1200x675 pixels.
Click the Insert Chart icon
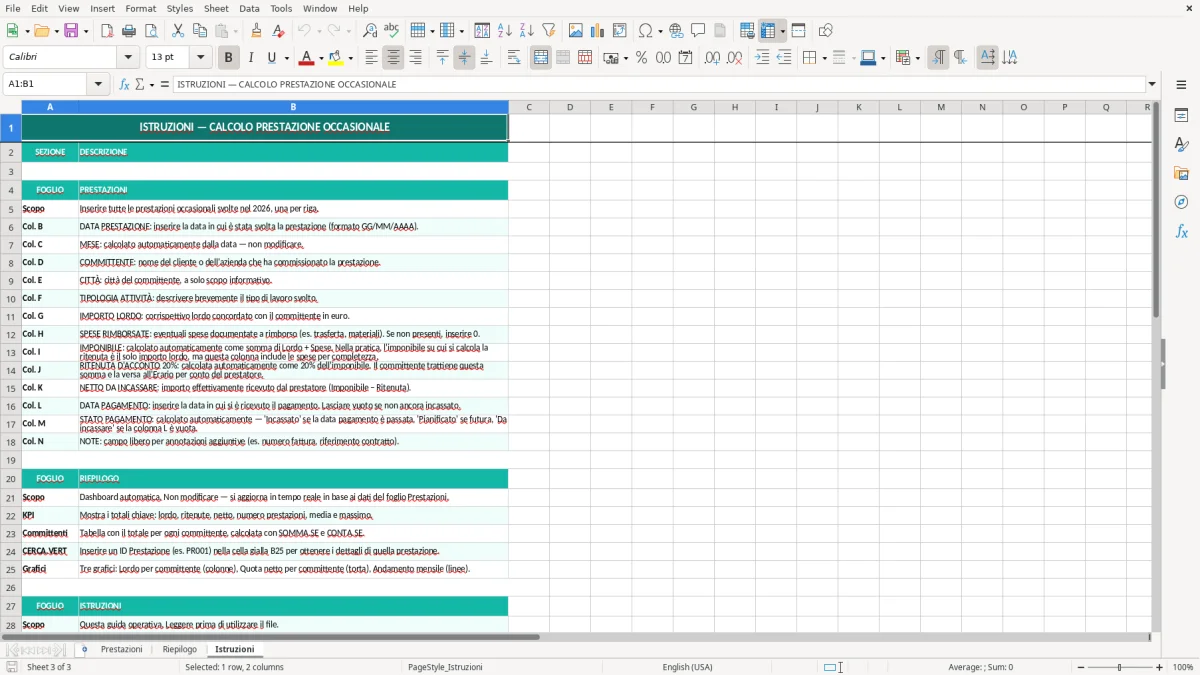click(x=598, y=31)
